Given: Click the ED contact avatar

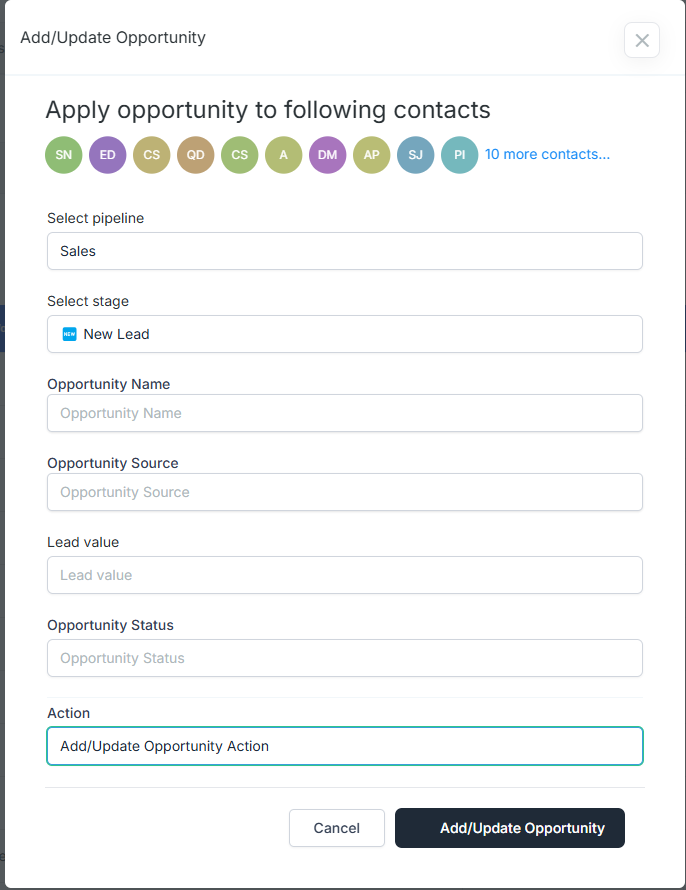Looking at the screenshot, I should [108, 155].
